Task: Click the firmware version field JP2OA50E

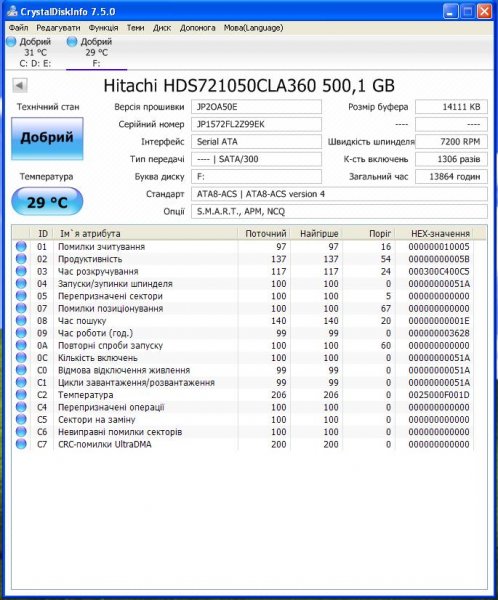Action: point(256,107)
